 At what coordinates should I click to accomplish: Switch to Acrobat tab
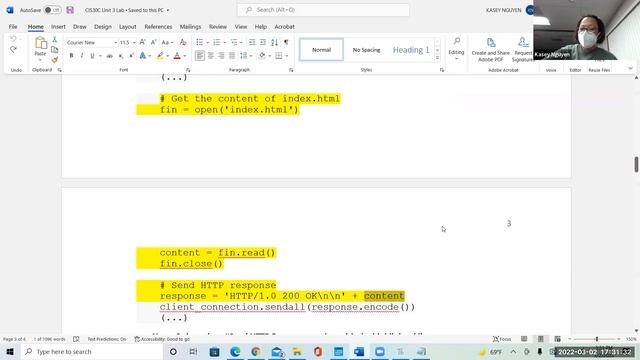click(x=284, y=27)
